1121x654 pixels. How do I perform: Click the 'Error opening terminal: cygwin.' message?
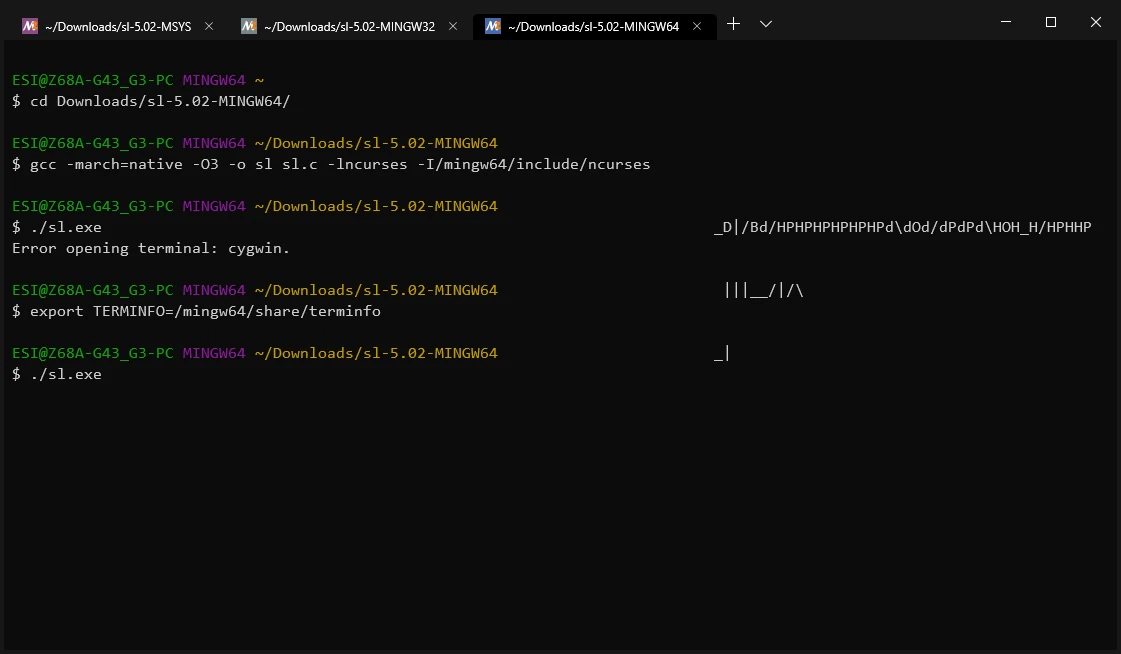[x=151, y=249]
